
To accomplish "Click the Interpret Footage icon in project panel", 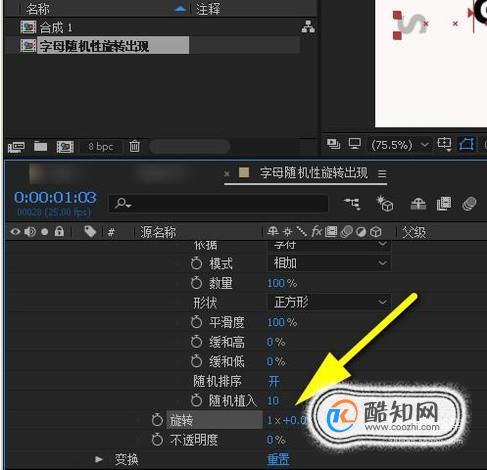I will click(16, 146).
